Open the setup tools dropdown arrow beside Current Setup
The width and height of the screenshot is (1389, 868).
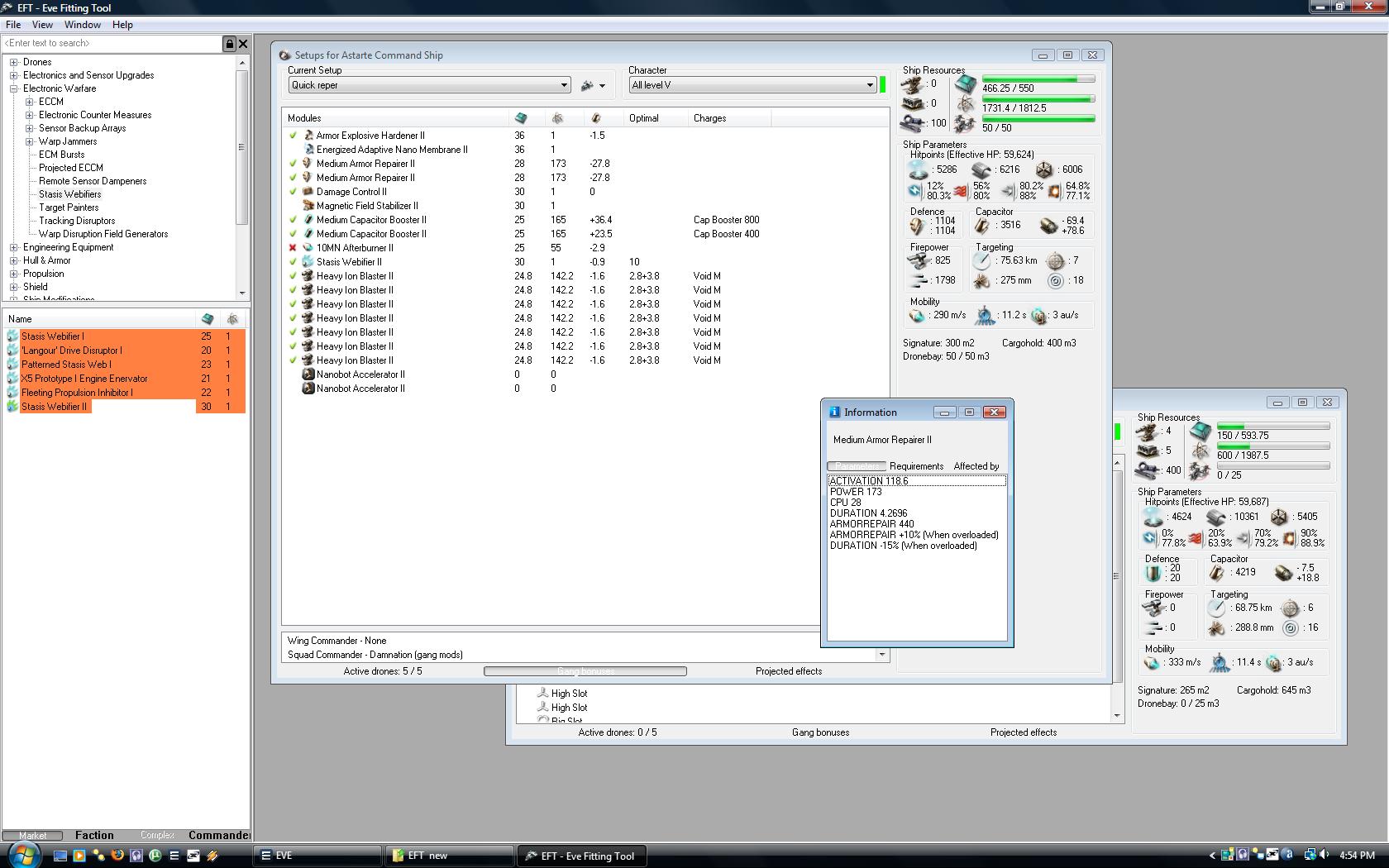[602, 86]
